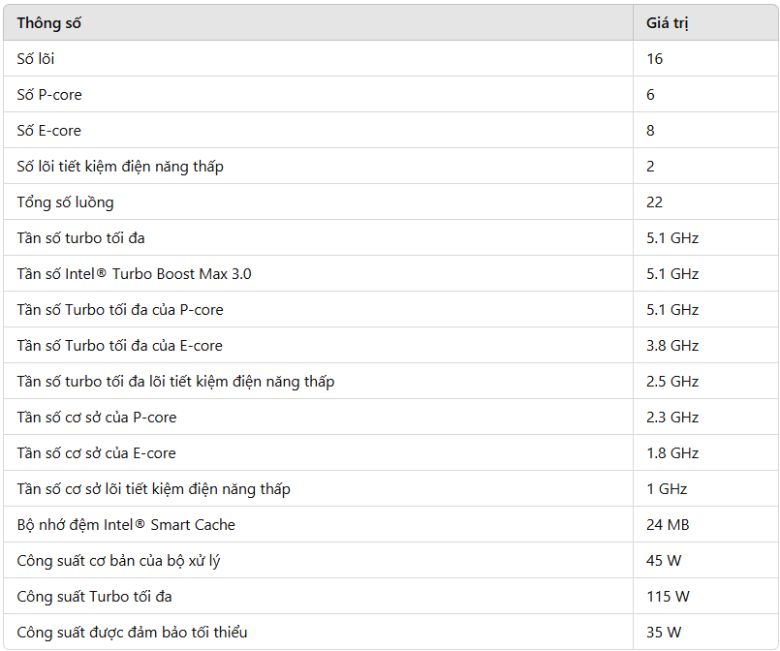Click the 115 W turbo power value
Screen dimensions: 780x651
pos(668,597)
